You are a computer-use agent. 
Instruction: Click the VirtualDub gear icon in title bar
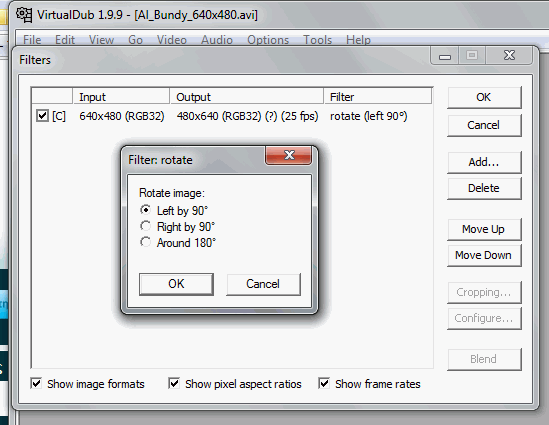(x=24, y=15)
